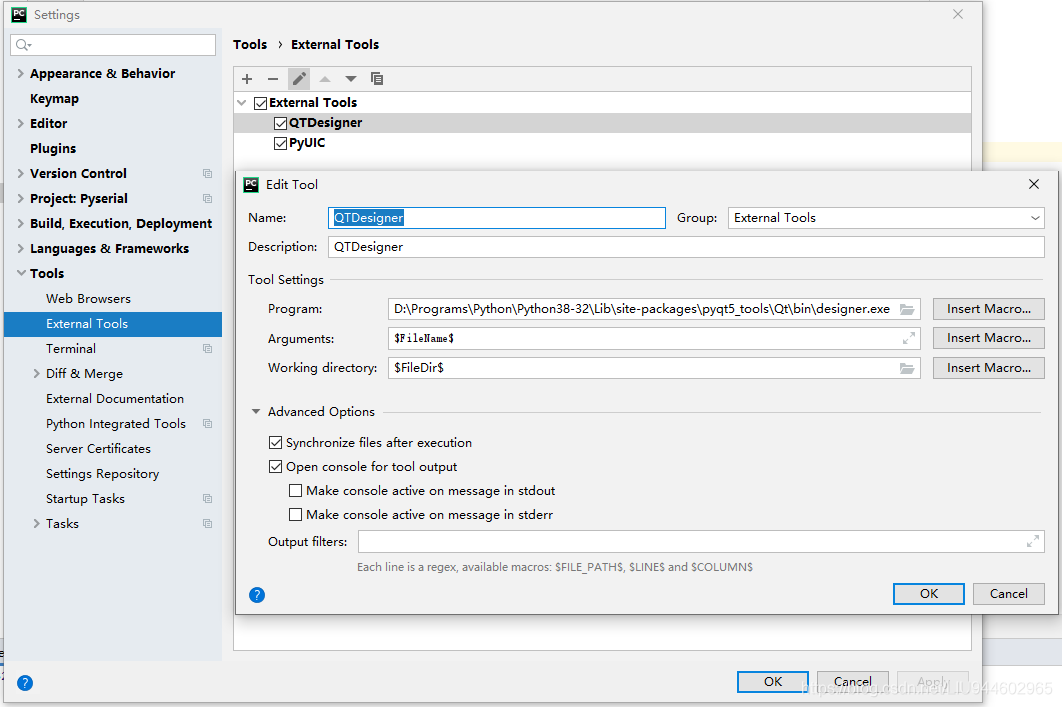The width and height of the screenshot is (1062, 707).
Task: Click into the Name field
Action: (496, 218)
